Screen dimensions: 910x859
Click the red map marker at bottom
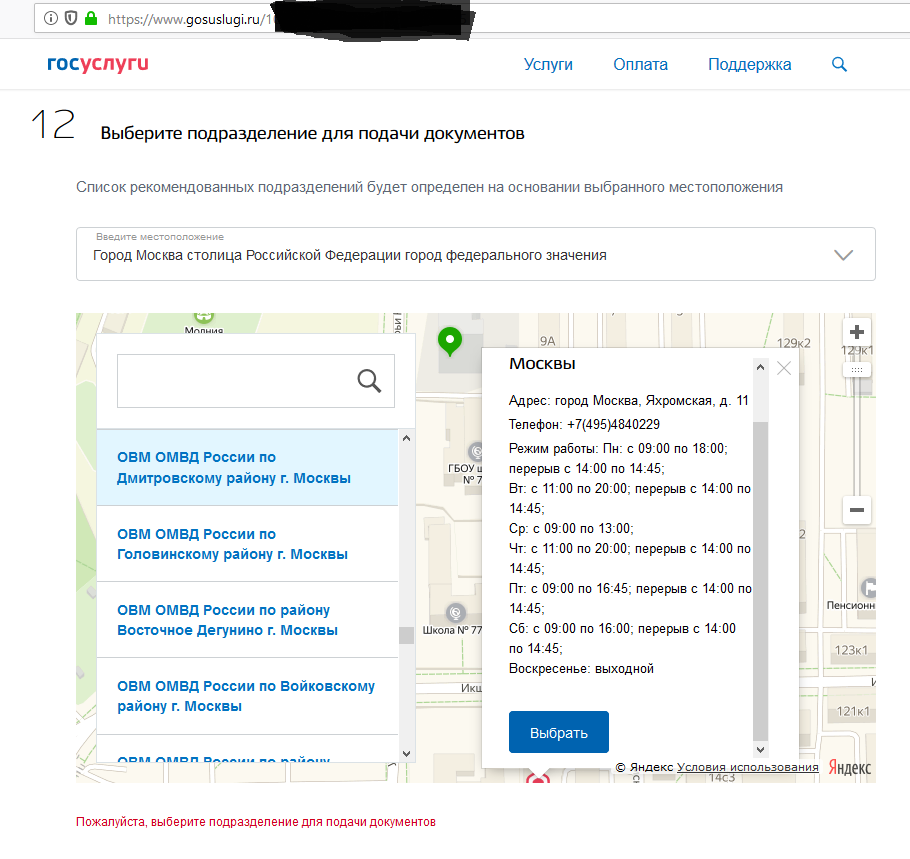tap(538, 778)
